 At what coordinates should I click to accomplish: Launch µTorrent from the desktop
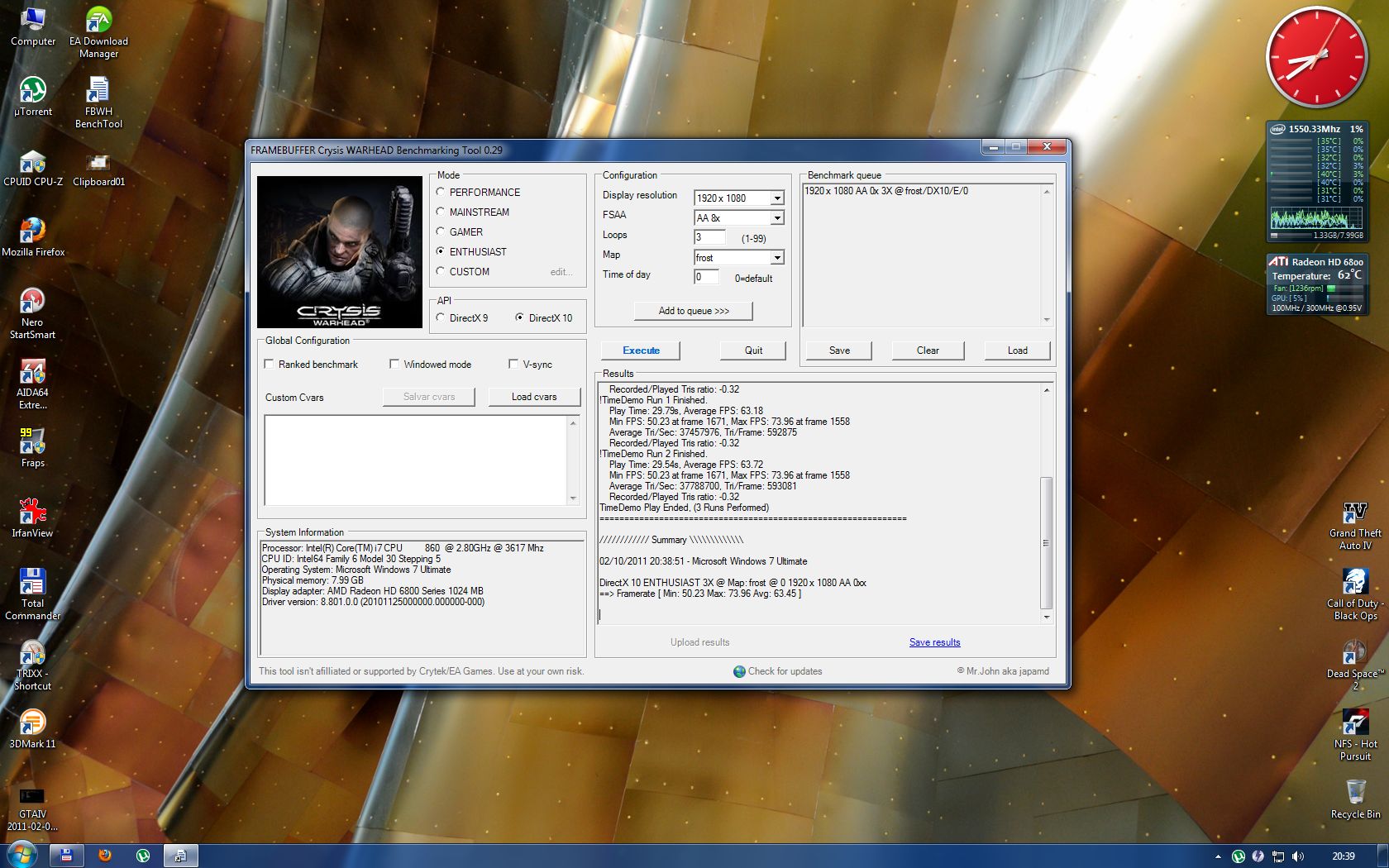(x=33, y=96)
